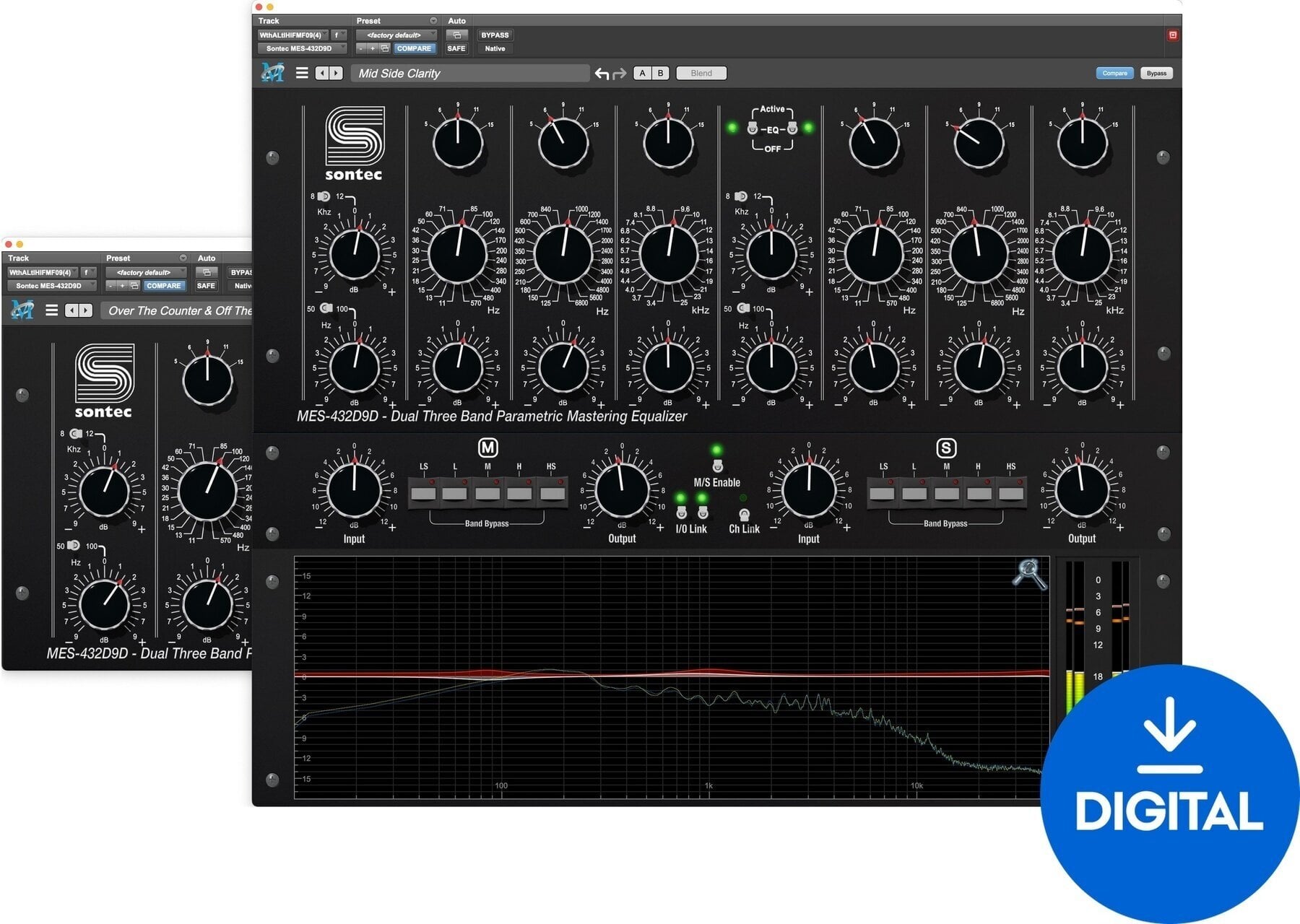Click the automation icon in back window

click(207, 272)
